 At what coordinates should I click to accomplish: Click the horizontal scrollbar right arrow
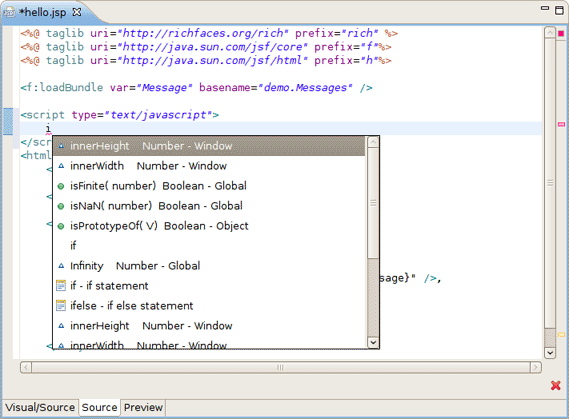coord(536,367)
